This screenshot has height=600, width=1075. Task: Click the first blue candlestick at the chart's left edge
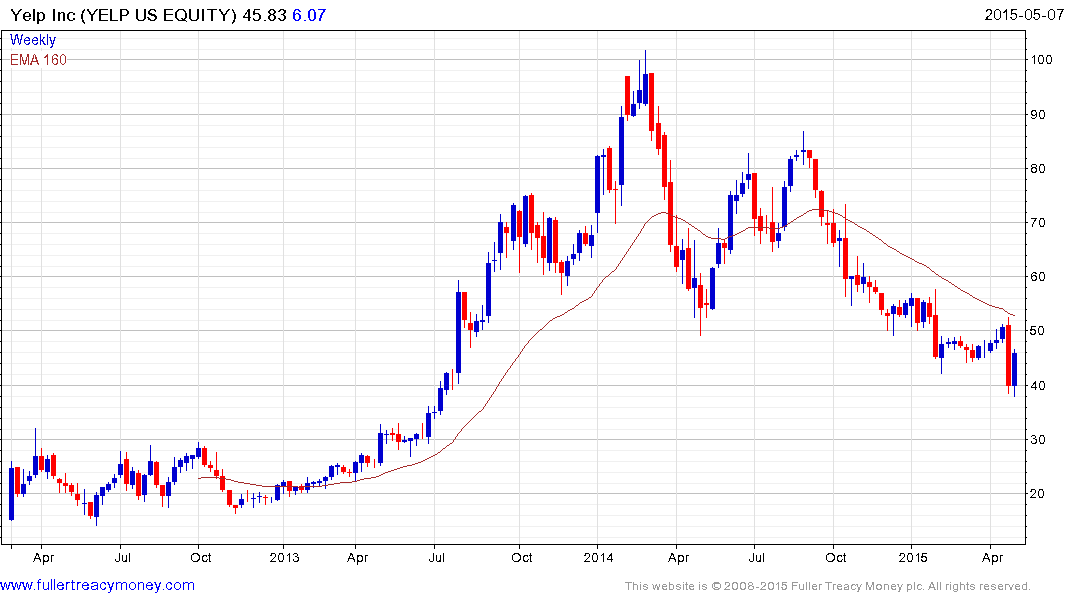tap(12, 492)
